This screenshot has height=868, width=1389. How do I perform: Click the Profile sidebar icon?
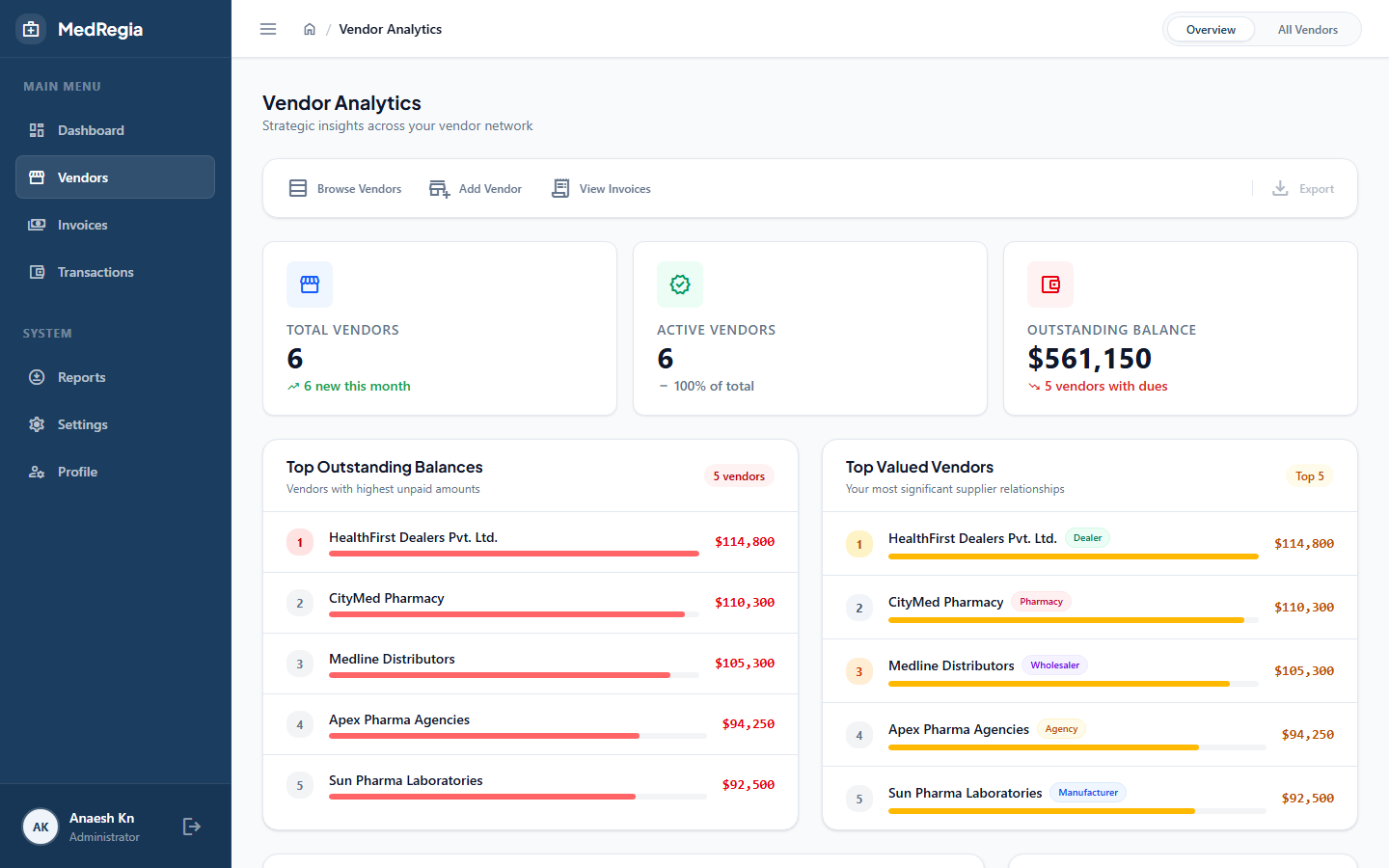tap(37, 472)
